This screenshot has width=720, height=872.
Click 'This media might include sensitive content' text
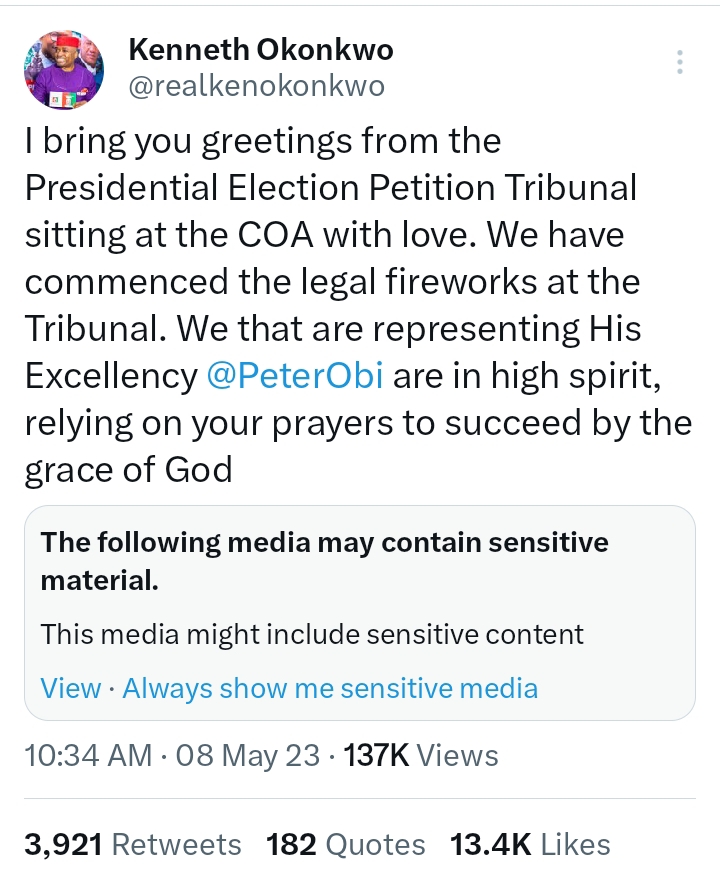pyautogui.click(x=312, y=634)
